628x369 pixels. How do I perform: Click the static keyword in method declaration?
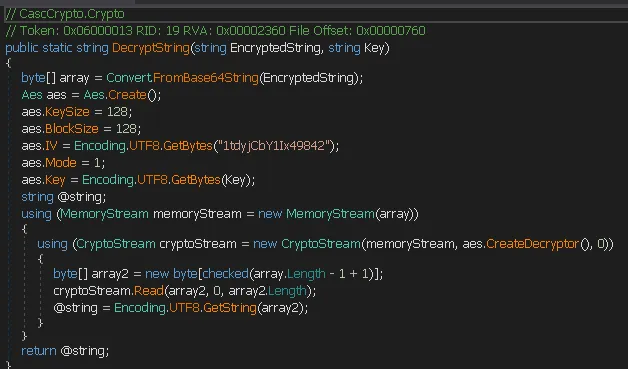point(57,48)
